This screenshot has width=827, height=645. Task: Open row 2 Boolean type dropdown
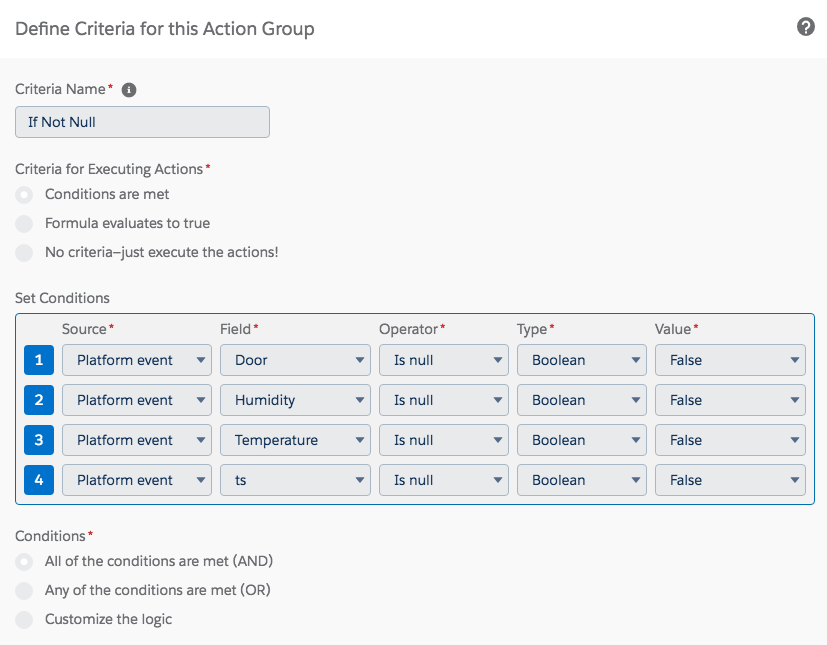(x=582, y=400)
